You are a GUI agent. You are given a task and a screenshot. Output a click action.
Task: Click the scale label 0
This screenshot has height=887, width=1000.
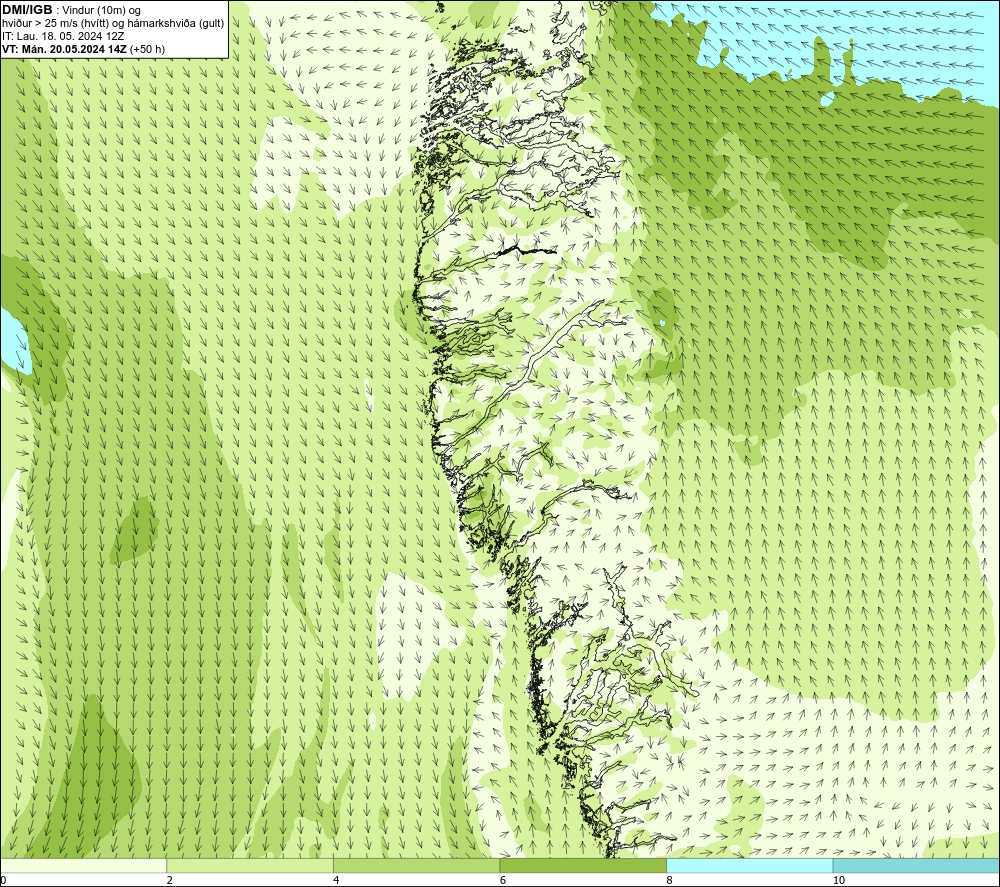pyautogui.click(x=3, y=880)
